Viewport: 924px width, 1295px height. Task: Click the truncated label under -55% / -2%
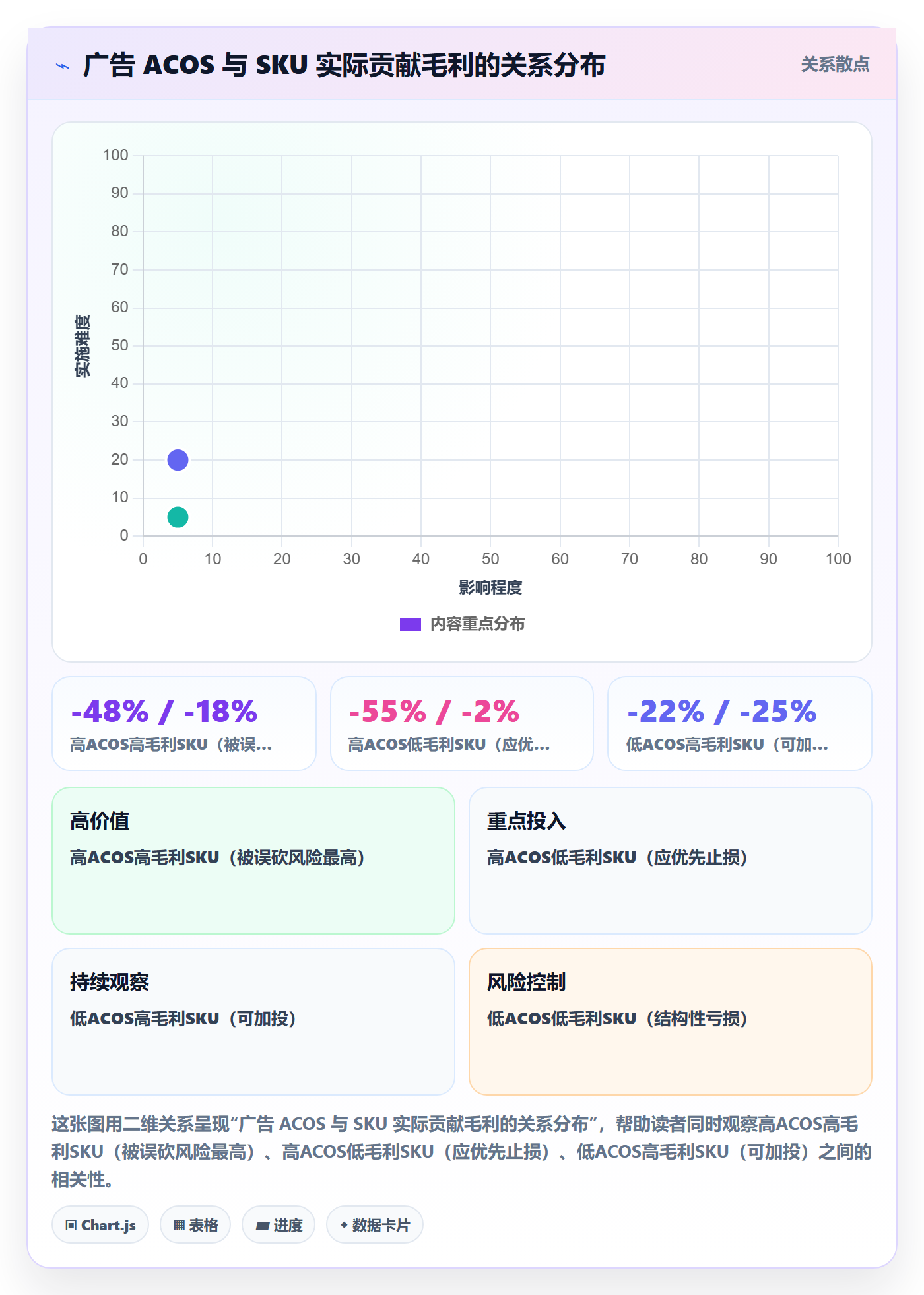coord(449,745)
